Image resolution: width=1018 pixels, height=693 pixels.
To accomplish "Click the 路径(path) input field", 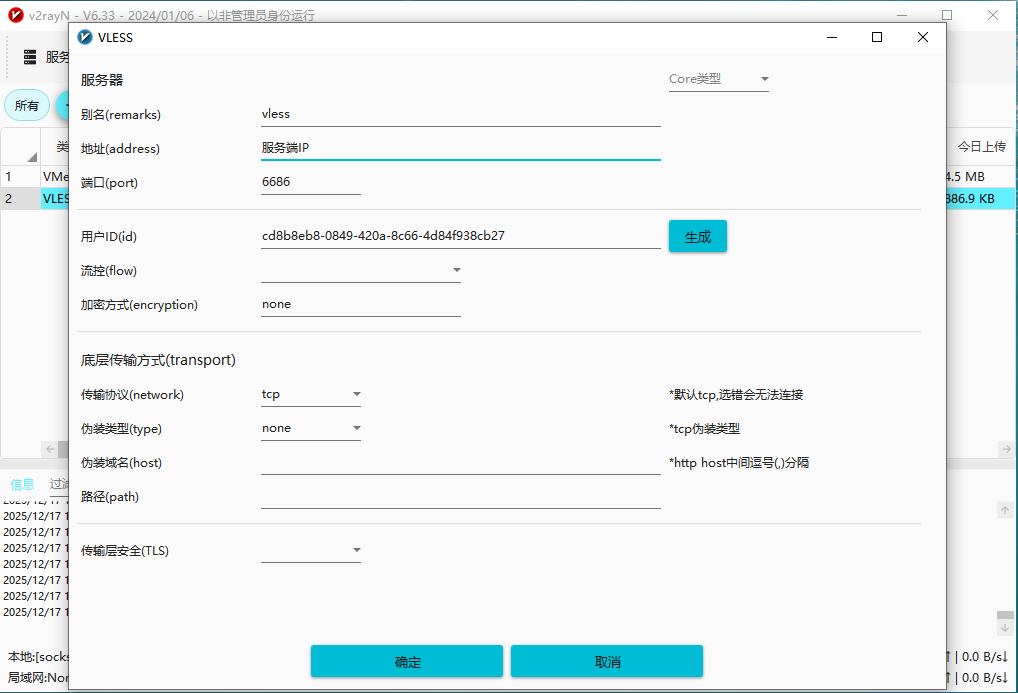I will (461, 497).
